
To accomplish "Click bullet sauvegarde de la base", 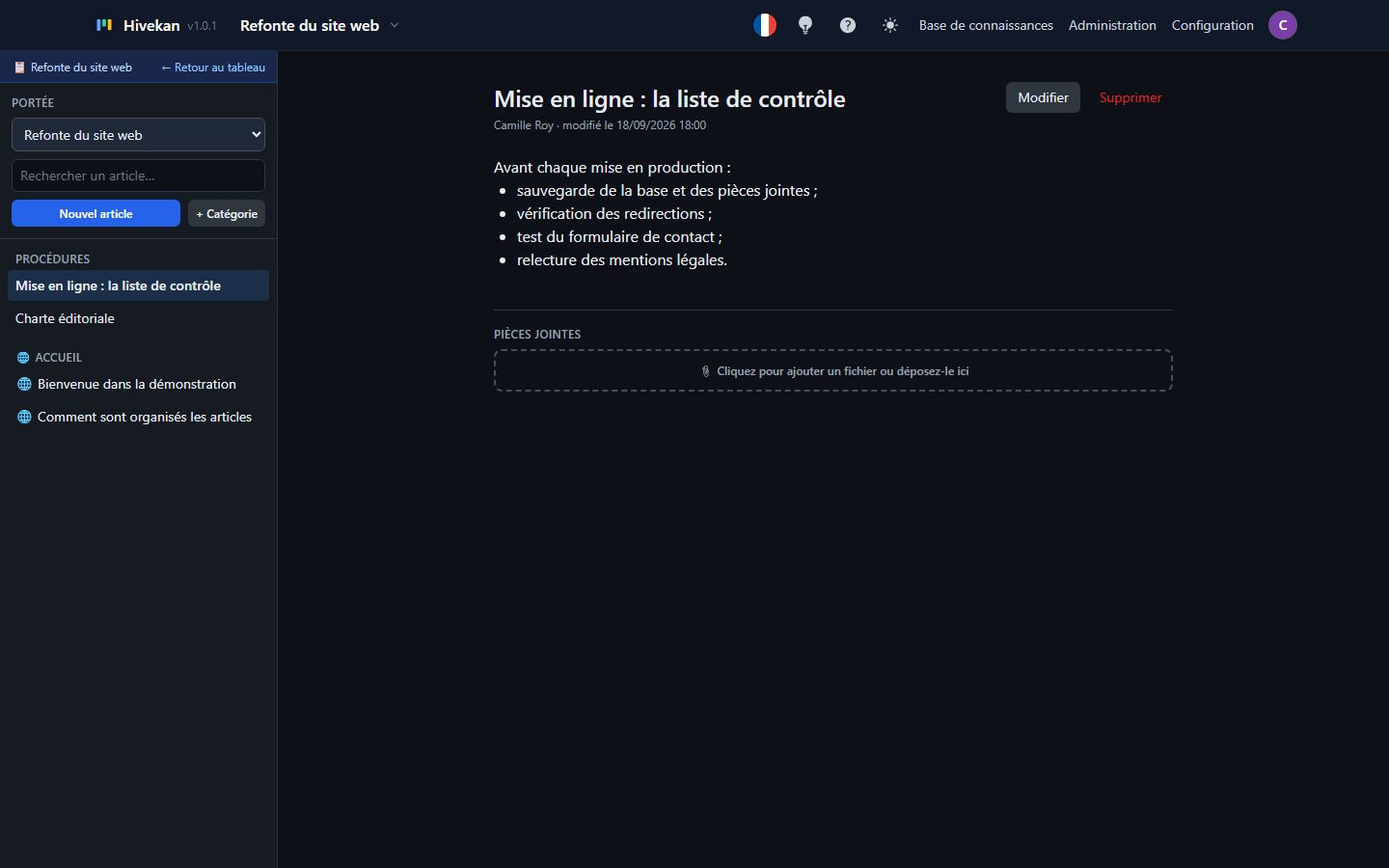I will pos(667,190).
